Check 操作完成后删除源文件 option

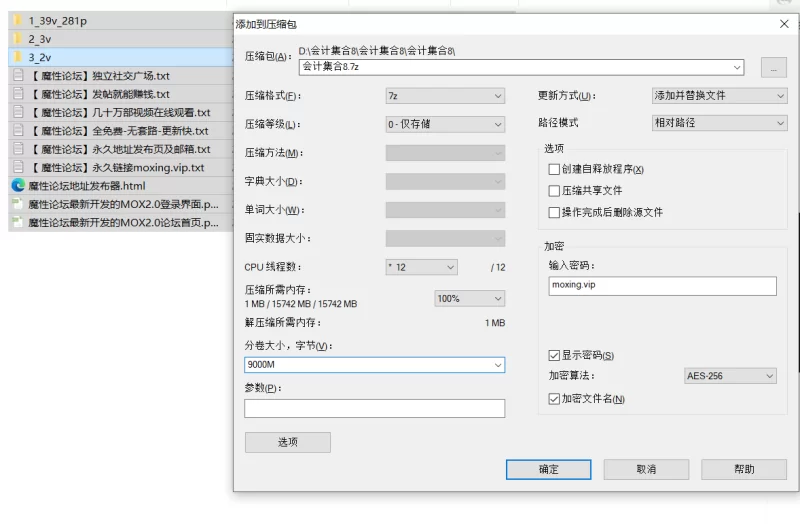point(554,212)
